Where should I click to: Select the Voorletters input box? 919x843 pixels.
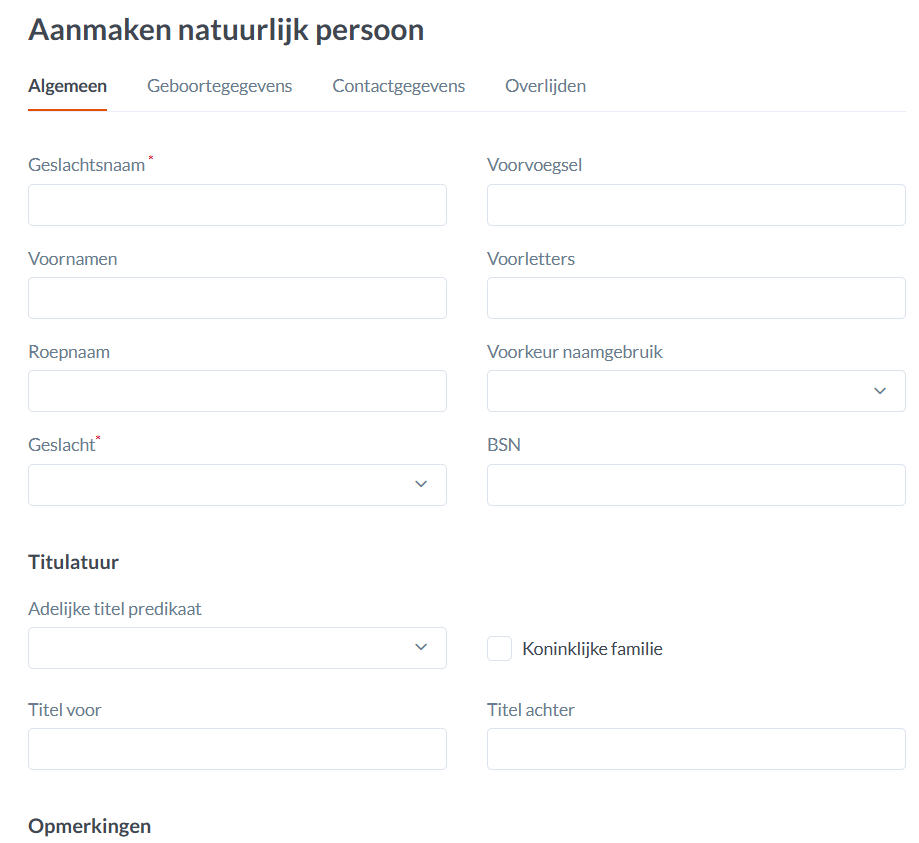tap(696, 298)
